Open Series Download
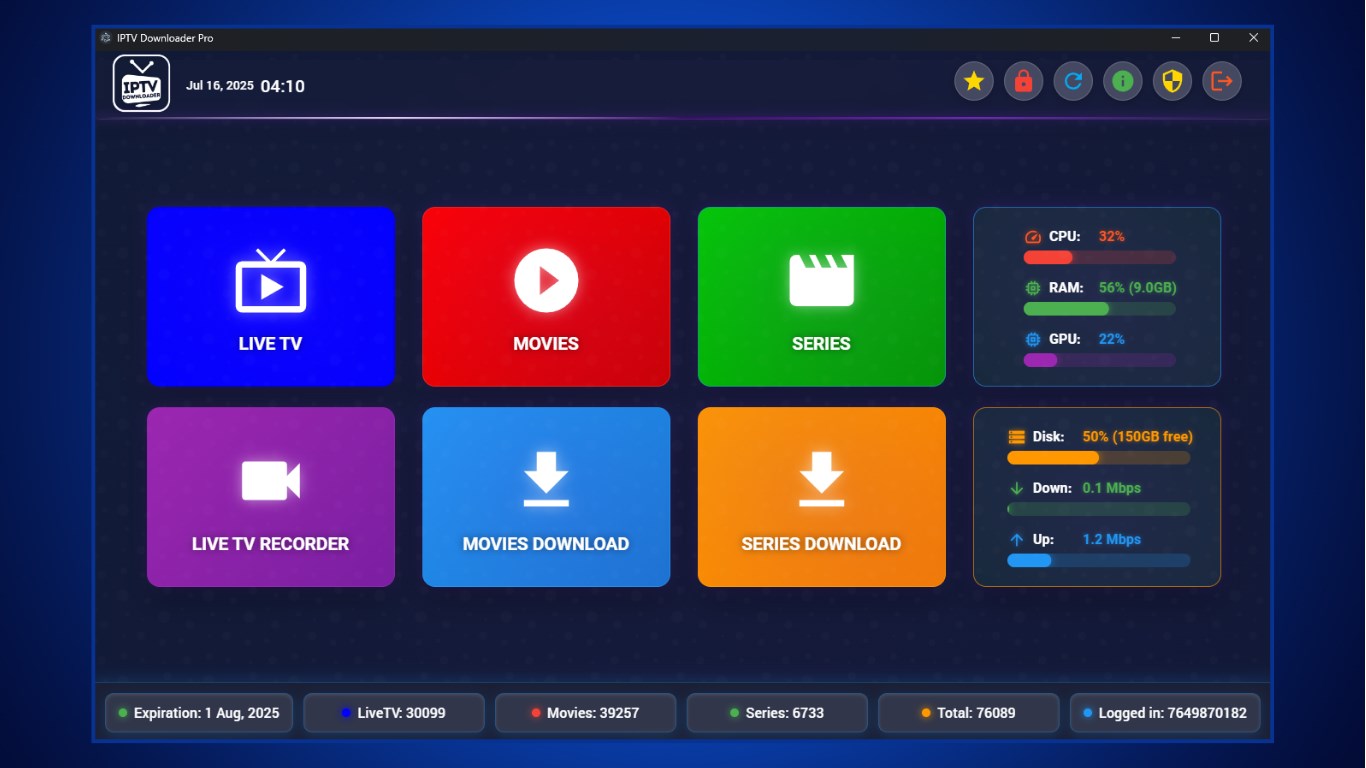The image size is (1366, 768). pyautogui.click(x=821, y=496)
